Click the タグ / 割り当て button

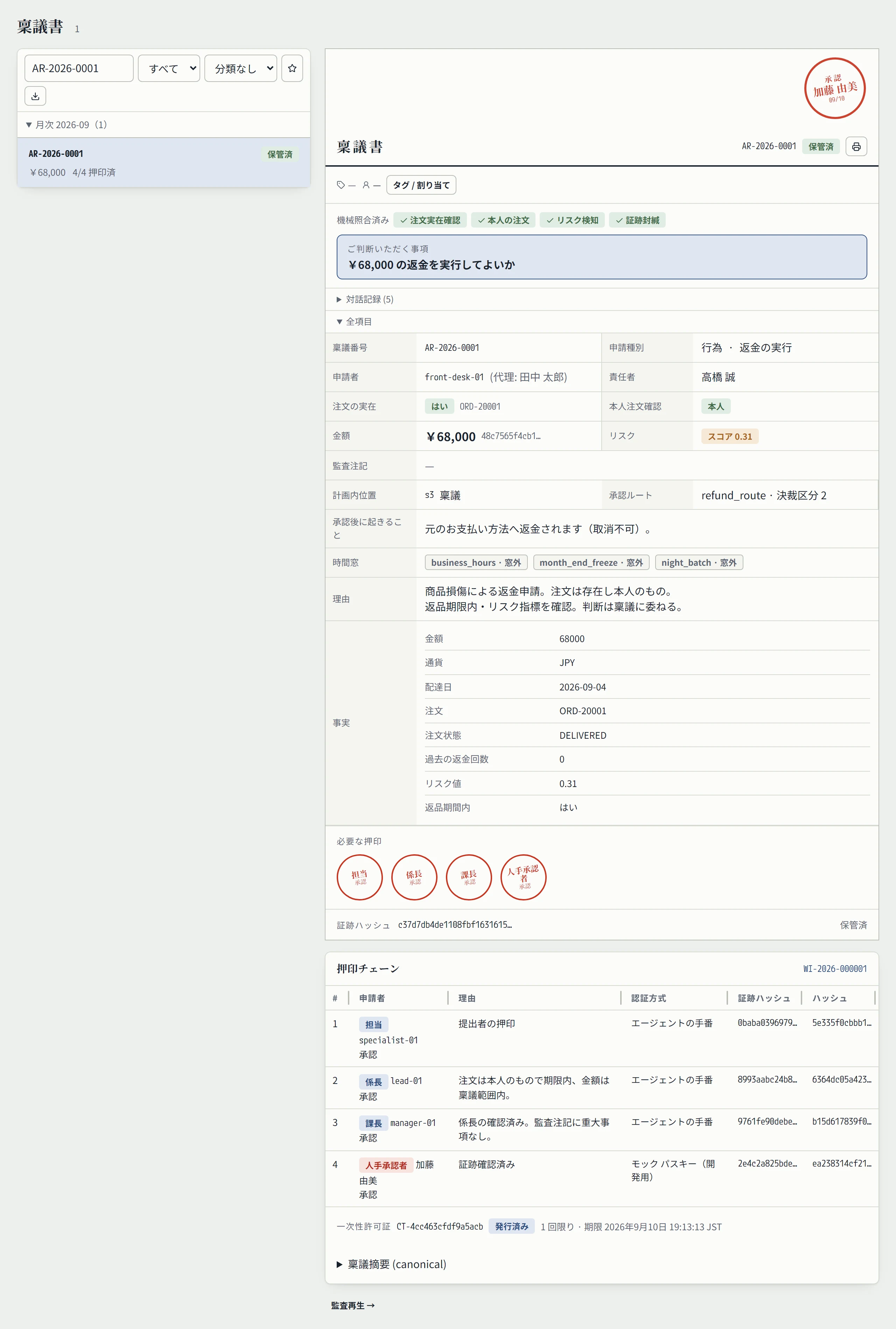(421, 185)
